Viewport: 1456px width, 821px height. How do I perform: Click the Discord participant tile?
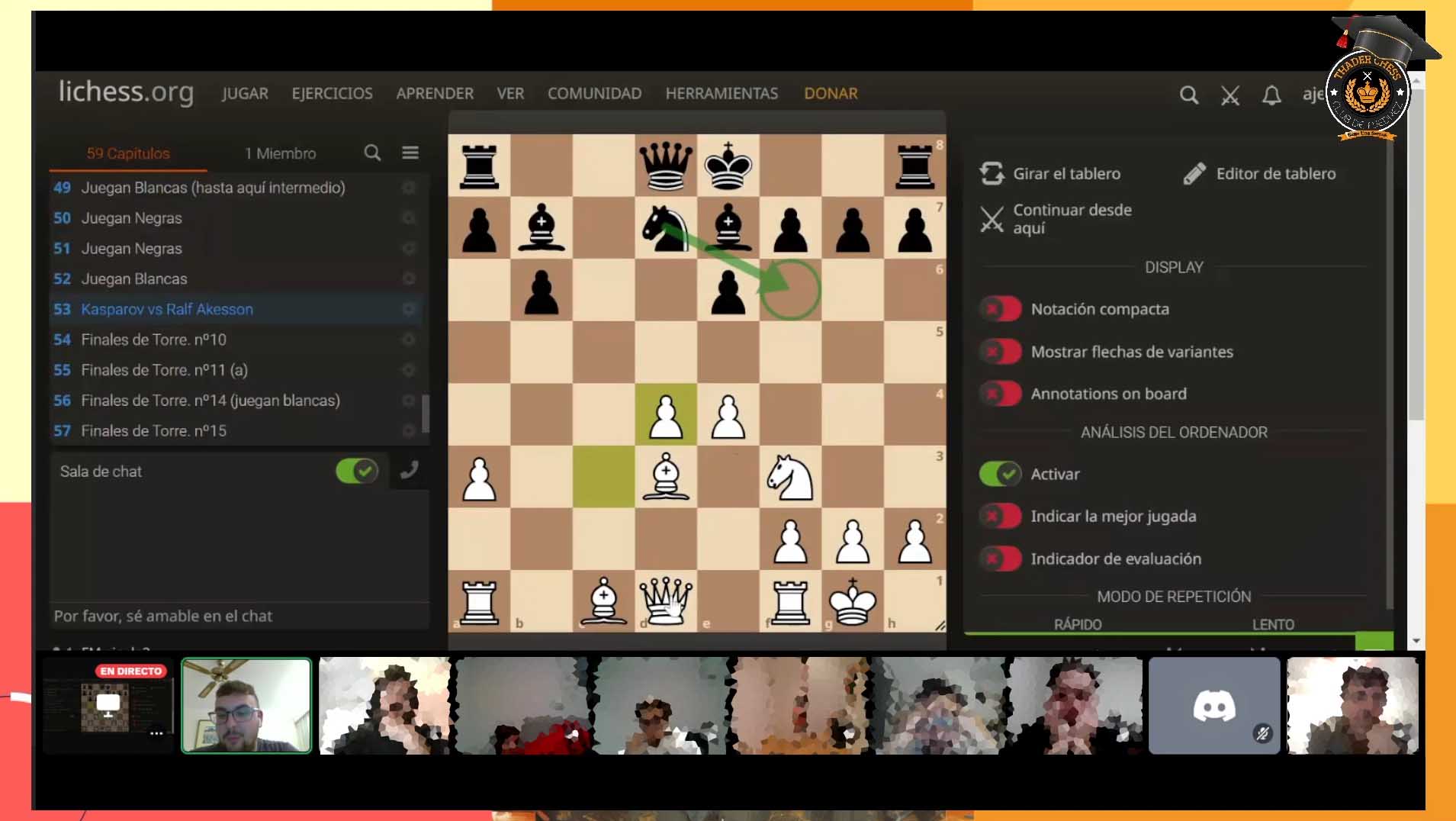[x=1213, y=706]
